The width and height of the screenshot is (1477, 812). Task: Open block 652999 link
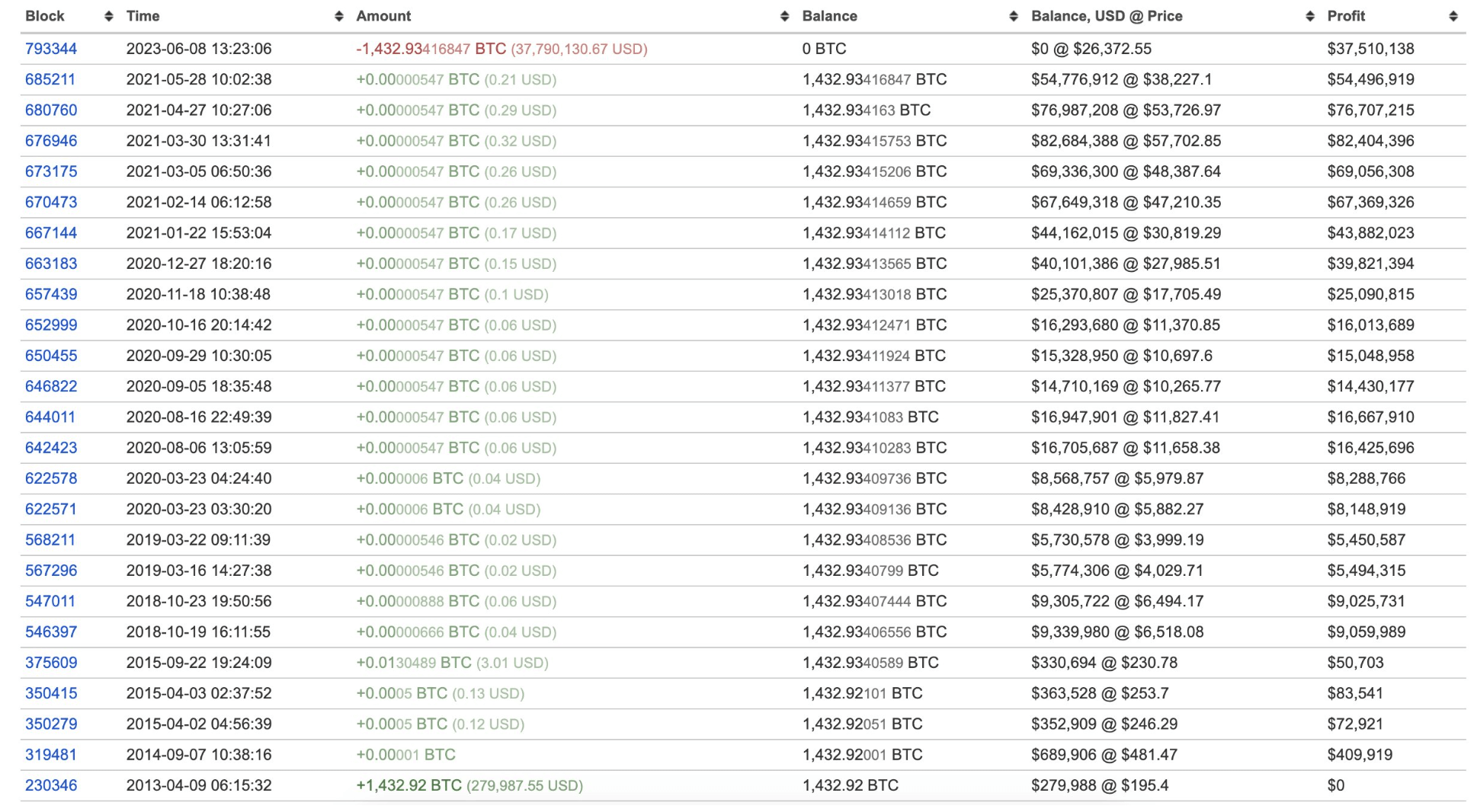pos(51,325)
